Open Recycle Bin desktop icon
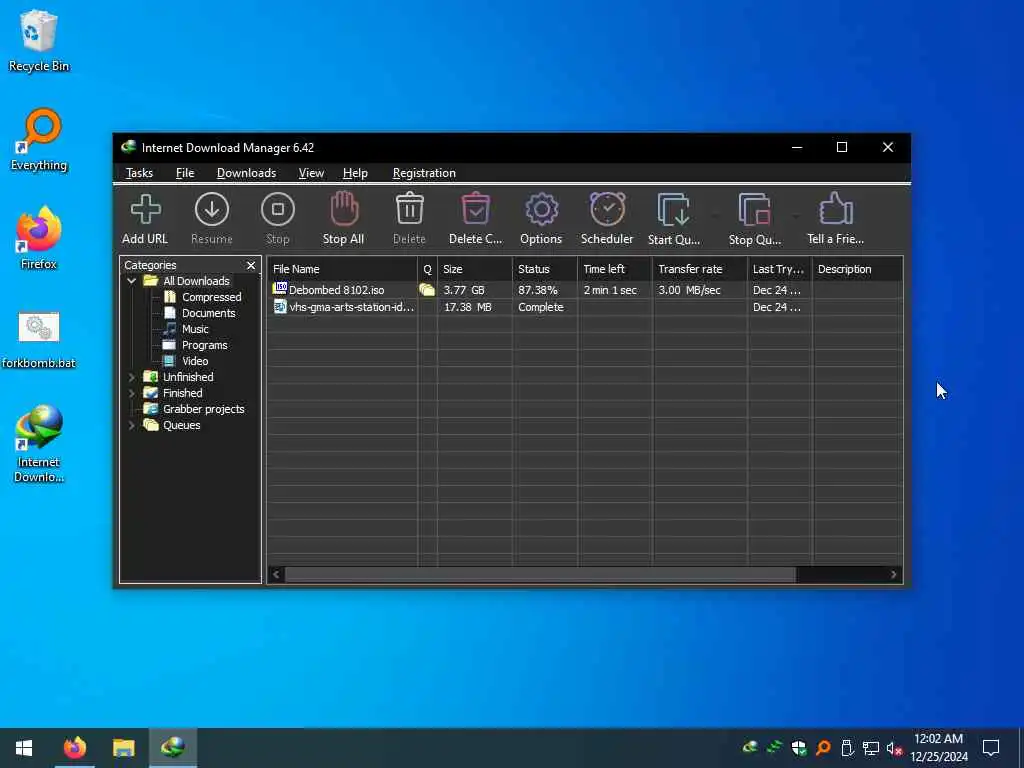This screenshot has width=1024, height=768. click(x=39, y=40)
